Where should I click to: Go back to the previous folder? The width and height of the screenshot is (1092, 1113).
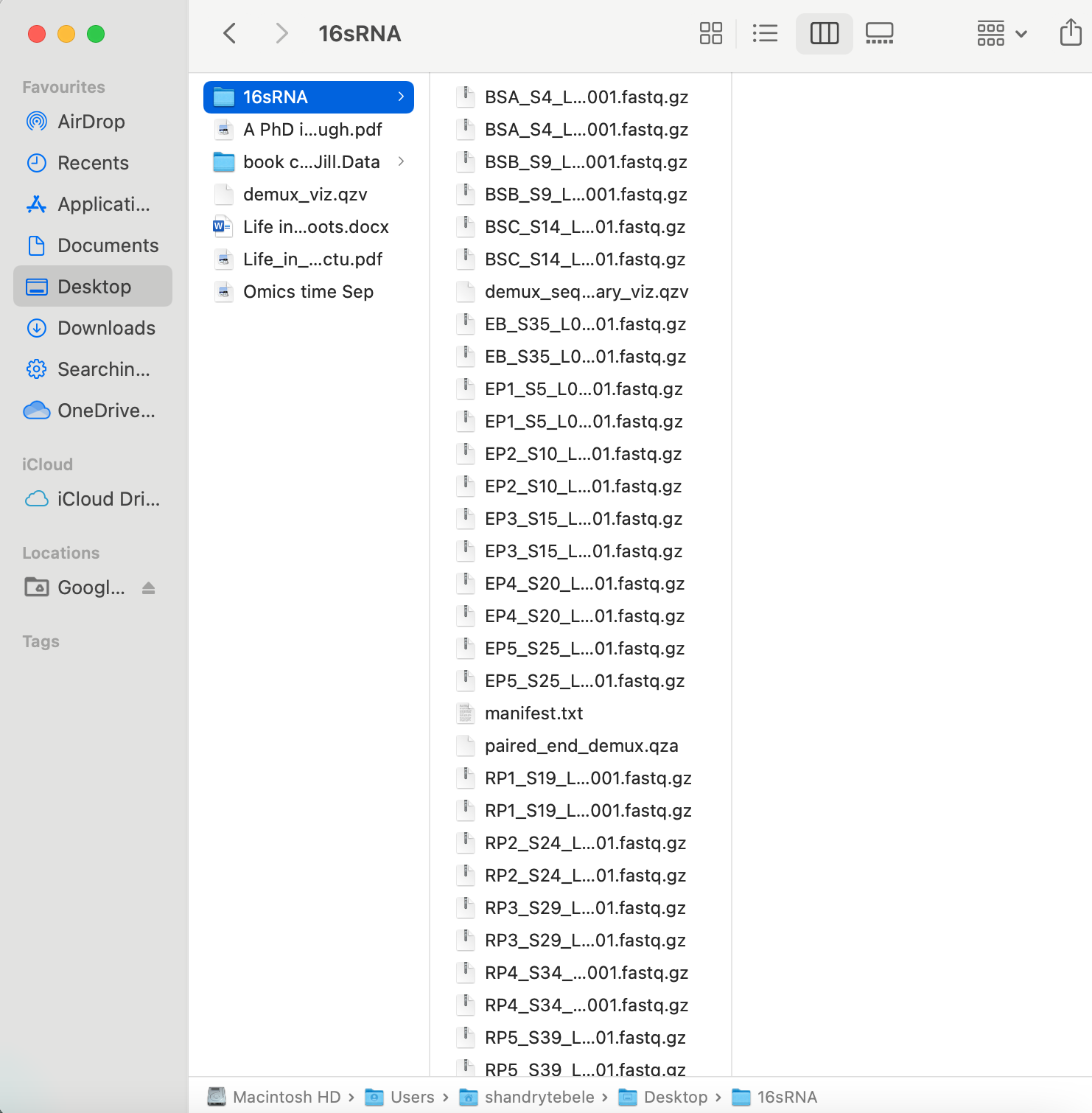click(x=230, y=33)
